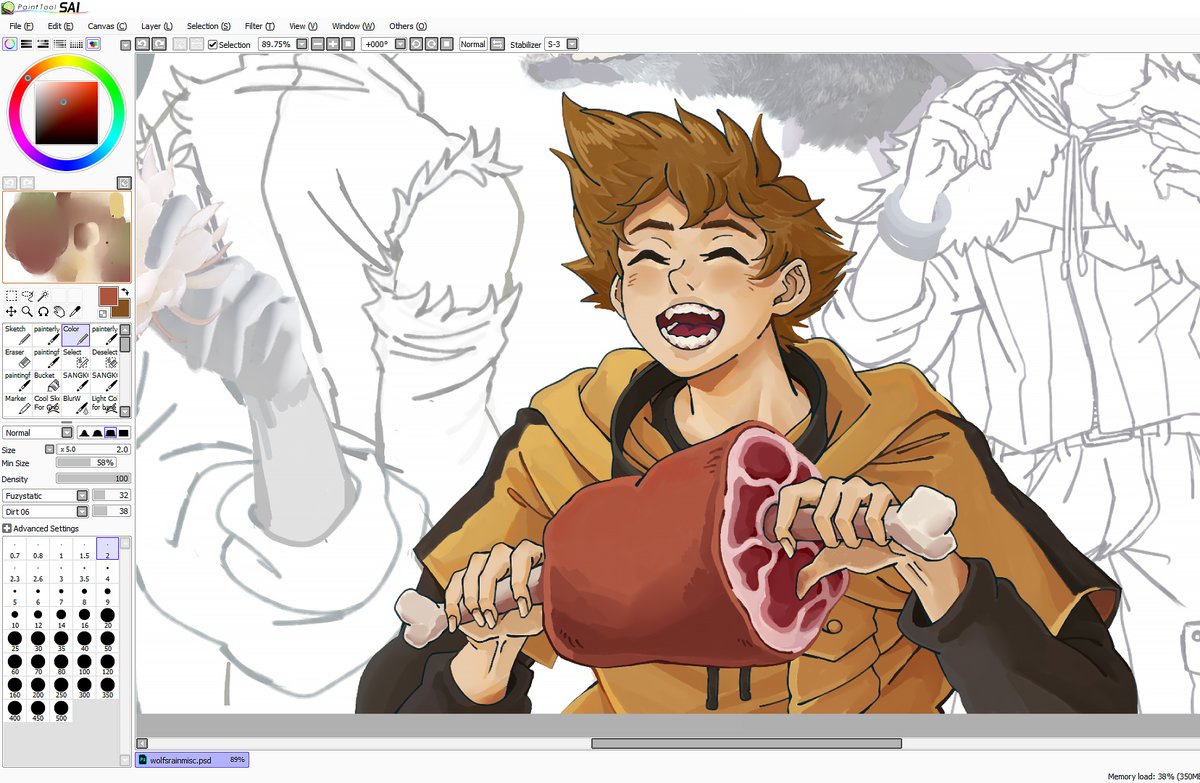Open the Stabilizer S-3 dropdown
Image resolution: width=1200 pixels, height=783 pixels.
570,44
